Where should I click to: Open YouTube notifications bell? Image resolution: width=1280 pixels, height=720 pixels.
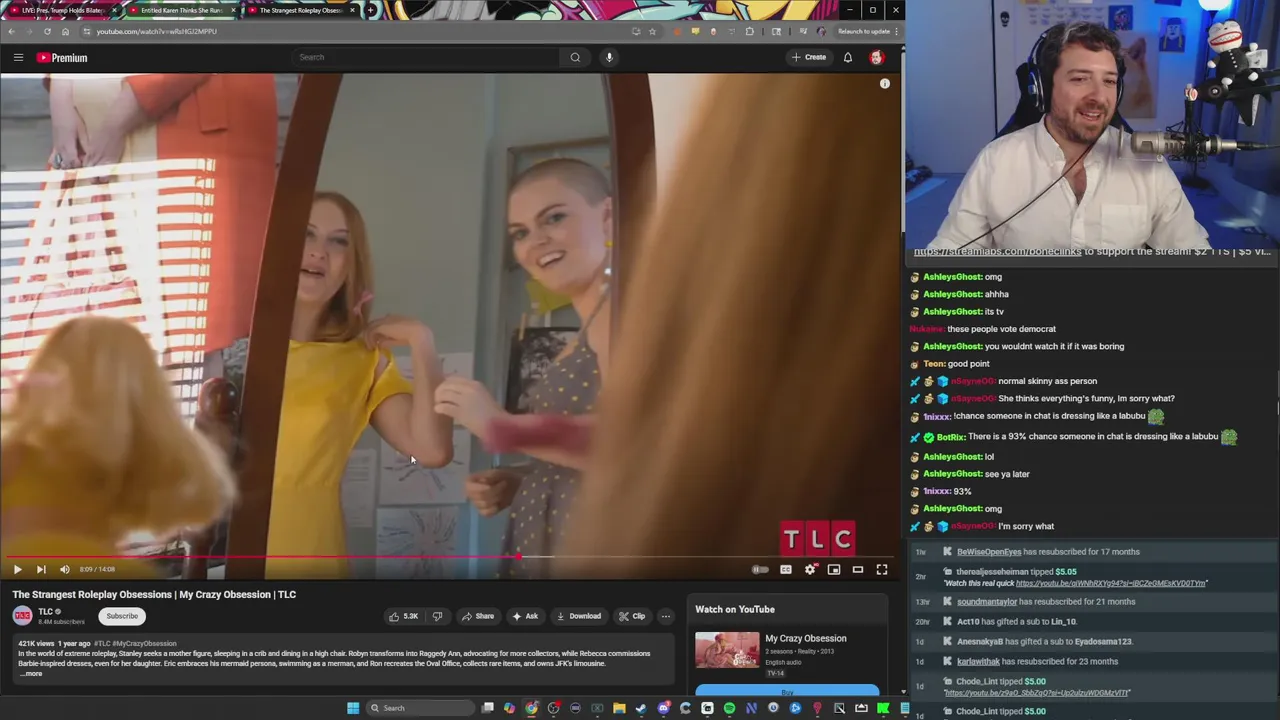[x=848, y=57]
